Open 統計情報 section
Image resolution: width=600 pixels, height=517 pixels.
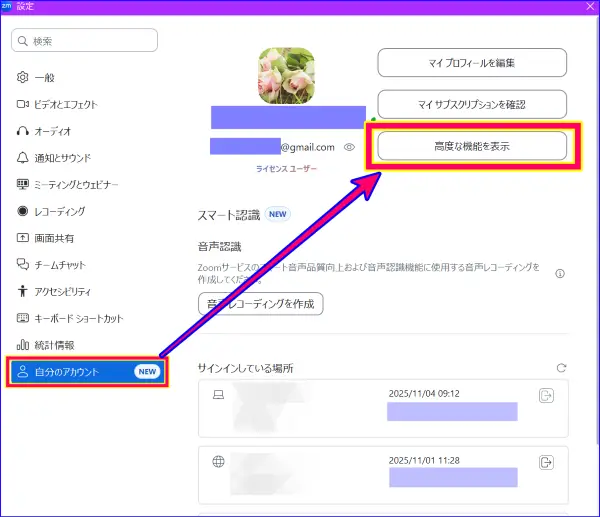[x=45, y=345]
